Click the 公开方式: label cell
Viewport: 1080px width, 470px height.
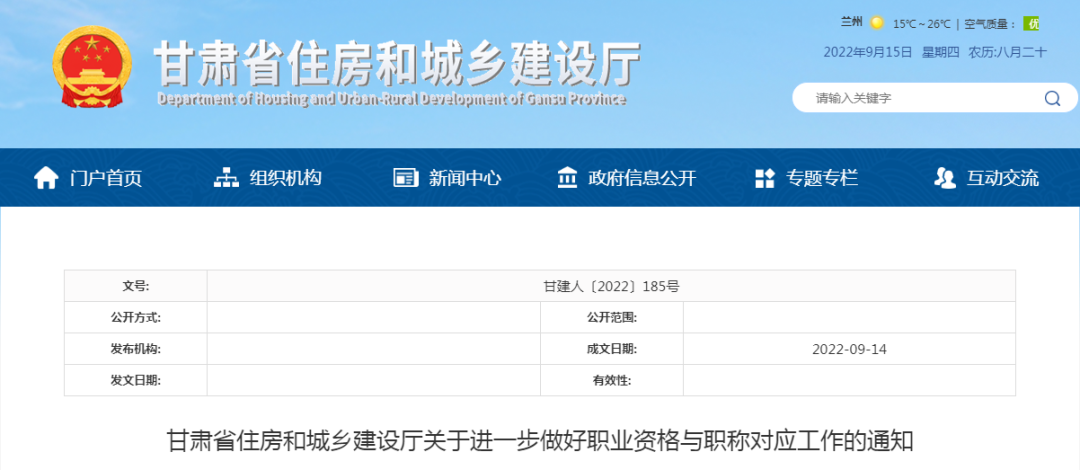click(x=136, y=318)
